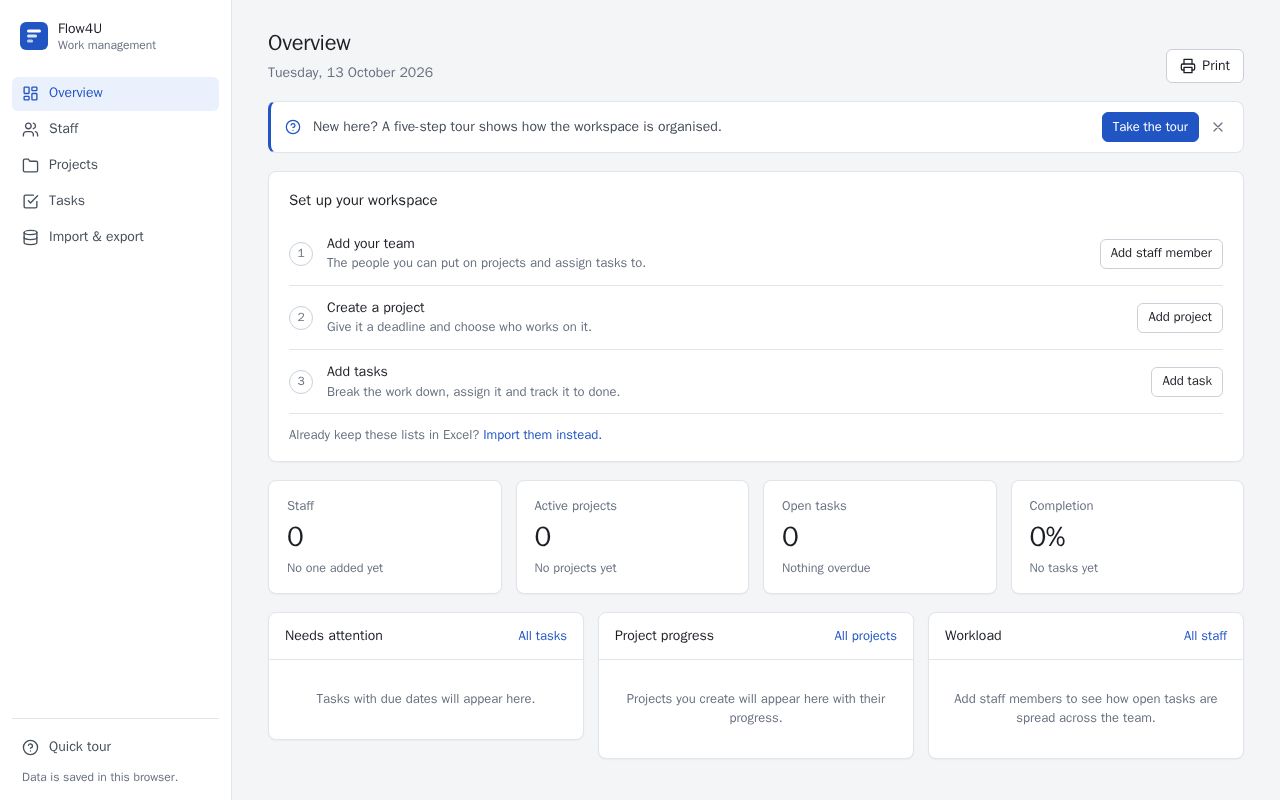Dismiss the tour banner with the X
Image resolution: width=1280 pixels, height=800 pixels.
(1218, 127)
